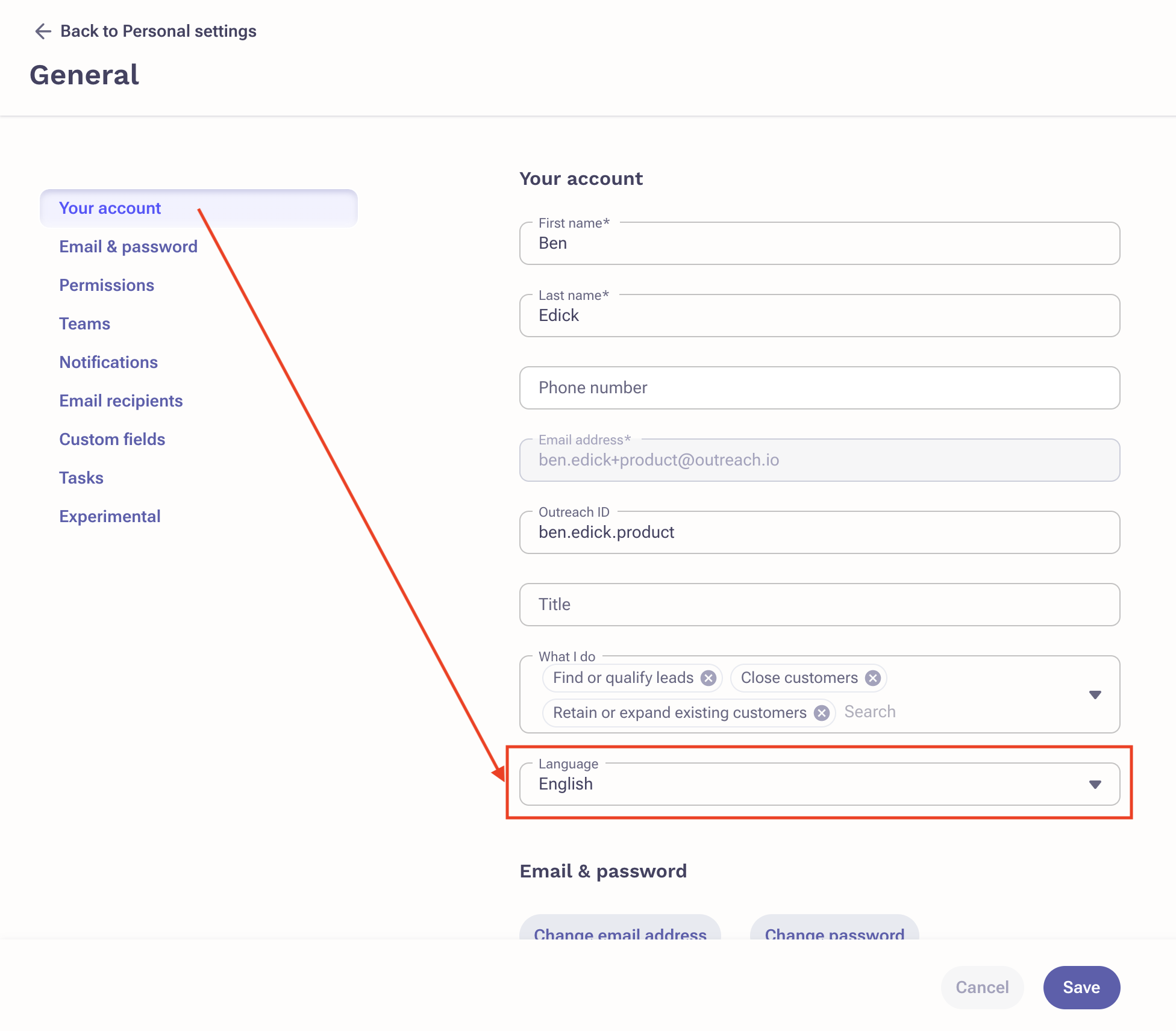Screen dimensions: 1176x1031
Task: Remove the 'Find or qualify leads' chip
Action: [x=708, y=678]
